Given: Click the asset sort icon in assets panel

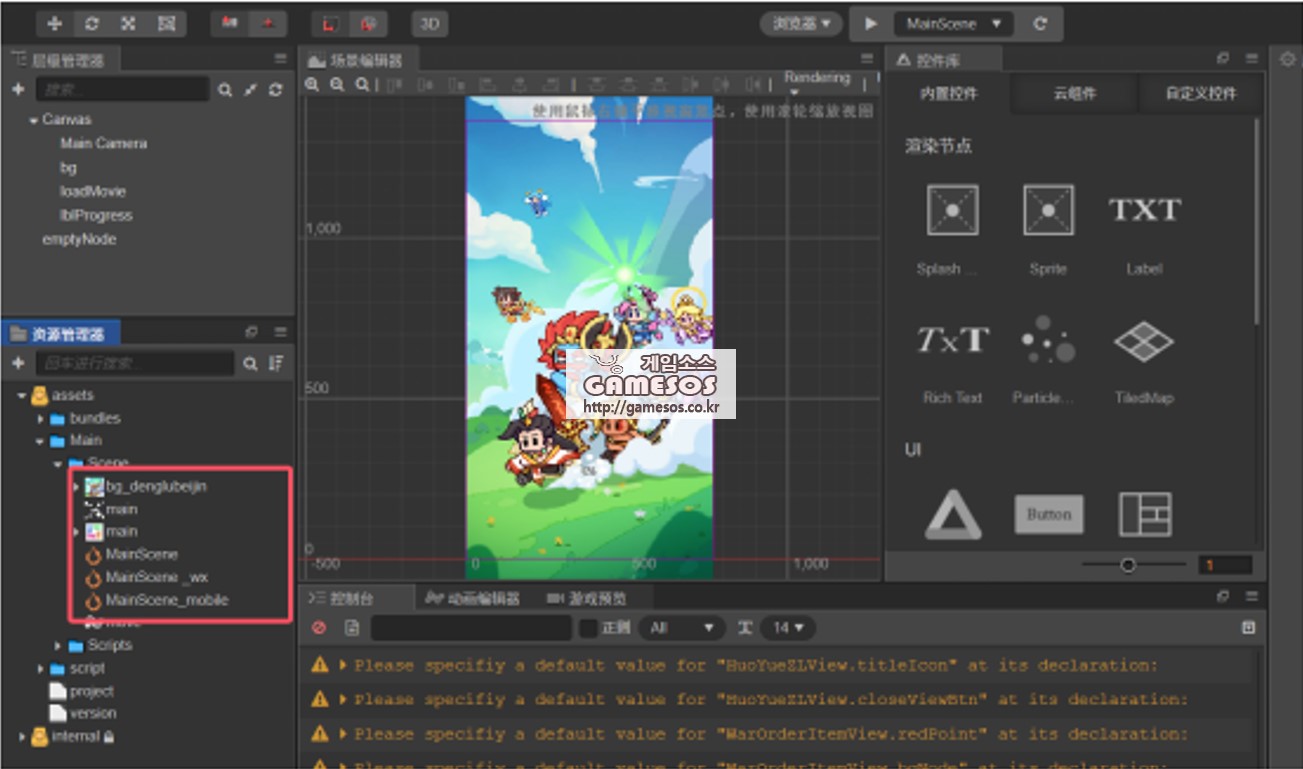Looking at the screenshot, I should (277, 364).
